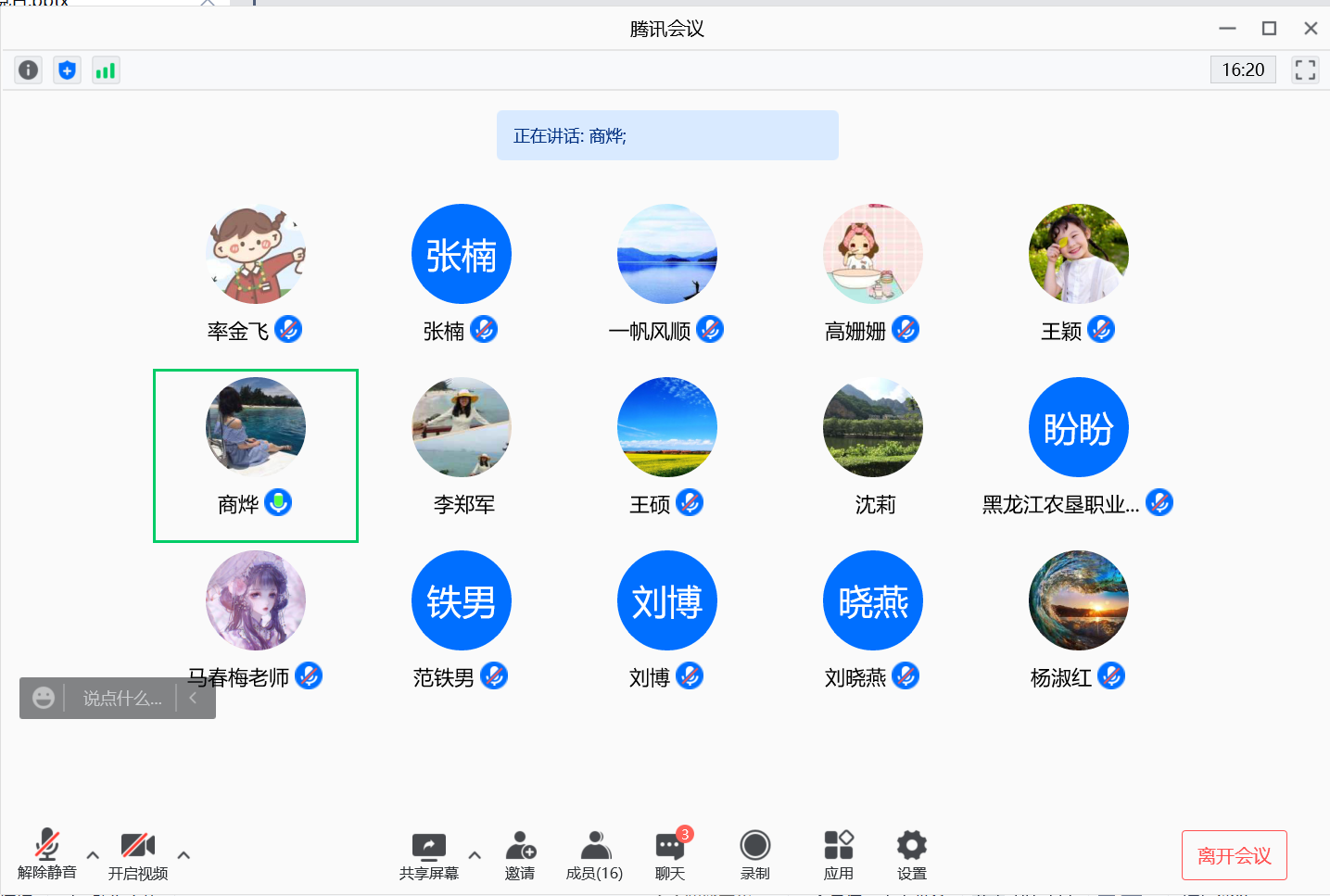
Task: Select 王硕's blue sky avatar
Action: (667, 427)
